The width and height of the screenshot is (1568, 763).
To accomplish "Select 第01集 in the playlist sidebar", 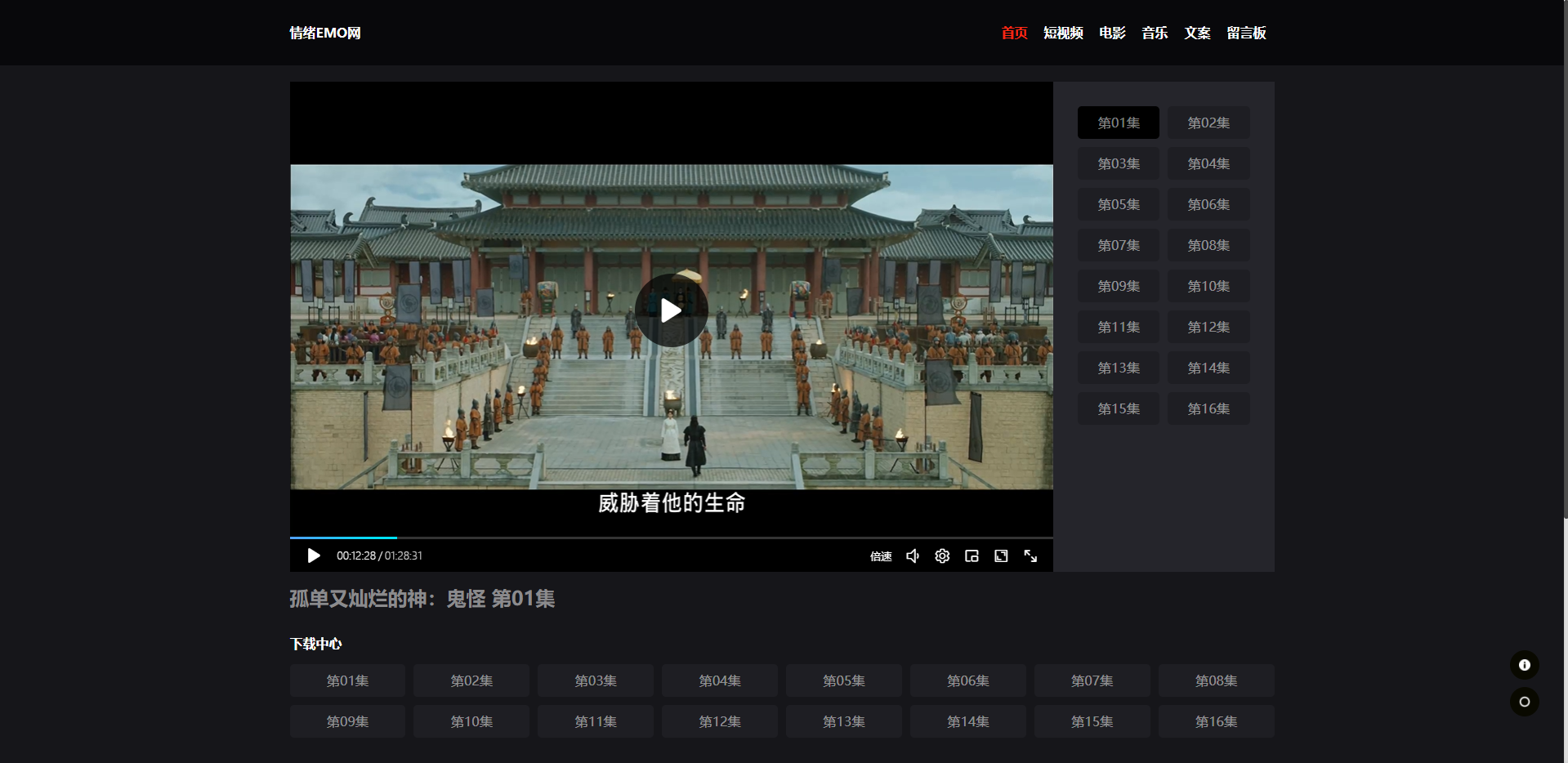I will point(1119,123).
